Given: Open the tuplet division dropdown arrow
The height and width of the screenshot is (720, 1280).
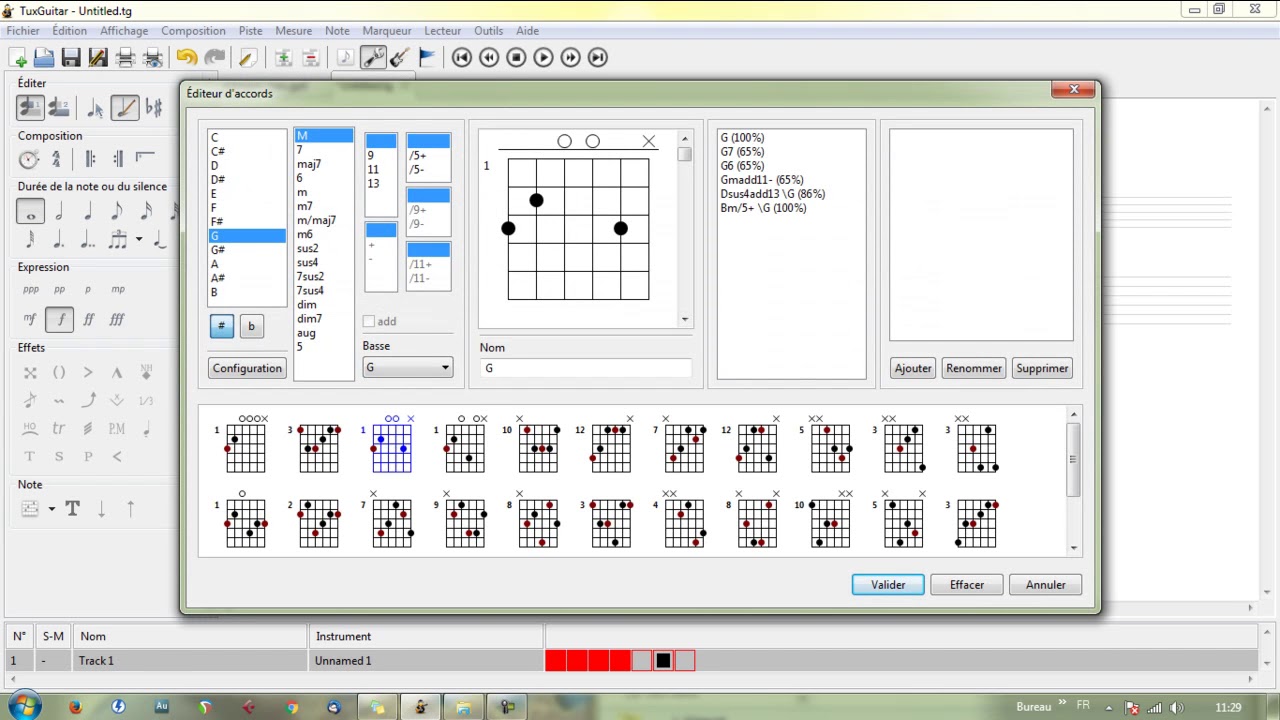Looking at the screenshot, I should coord(139,239).
